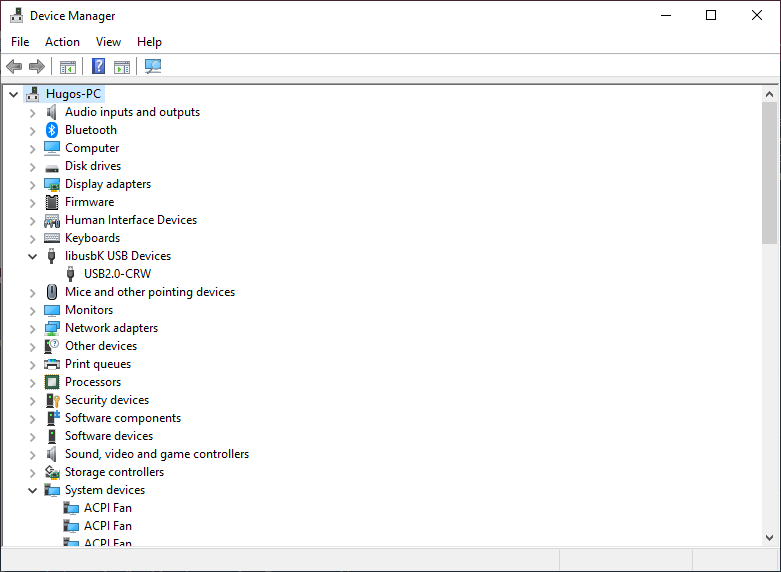Screen dimensions: 781x572
Task: Click the Forward arrow toolbar icon
Action: (37, 66)
